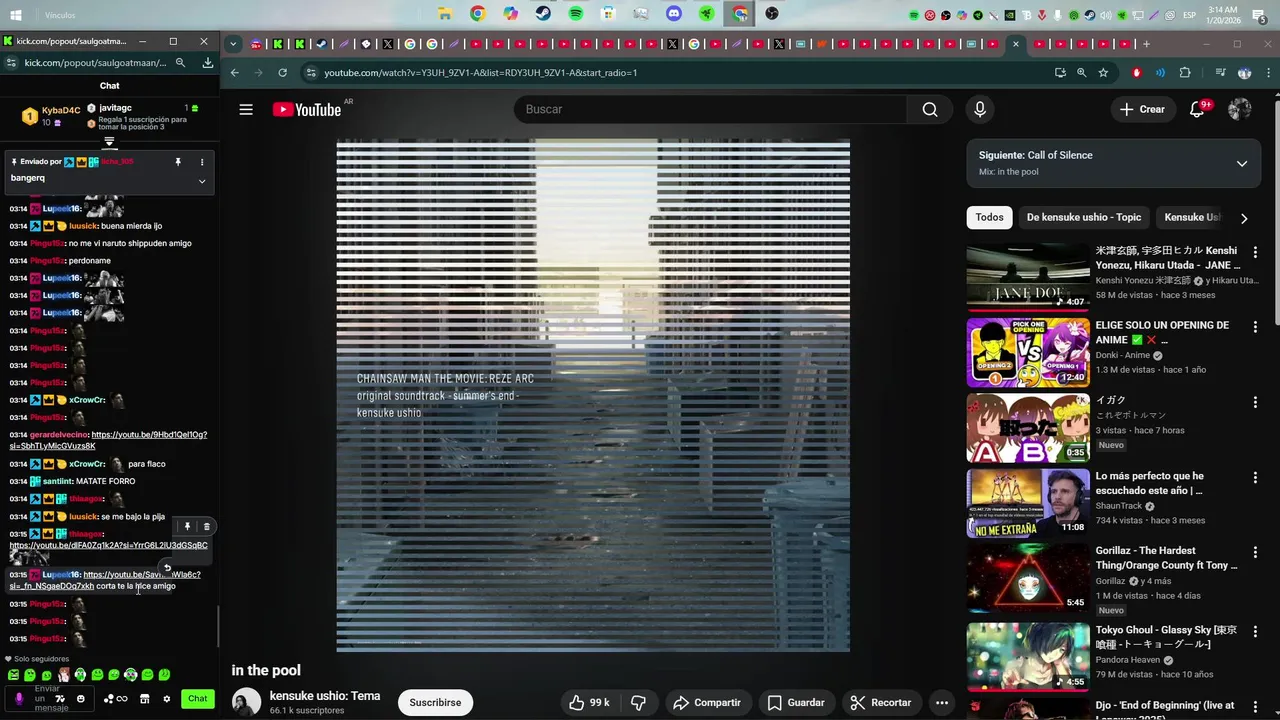Screen dimensions: 1280x720
Task: Open options for Gorillaz Hardest Thing video
Action: 1255,552
